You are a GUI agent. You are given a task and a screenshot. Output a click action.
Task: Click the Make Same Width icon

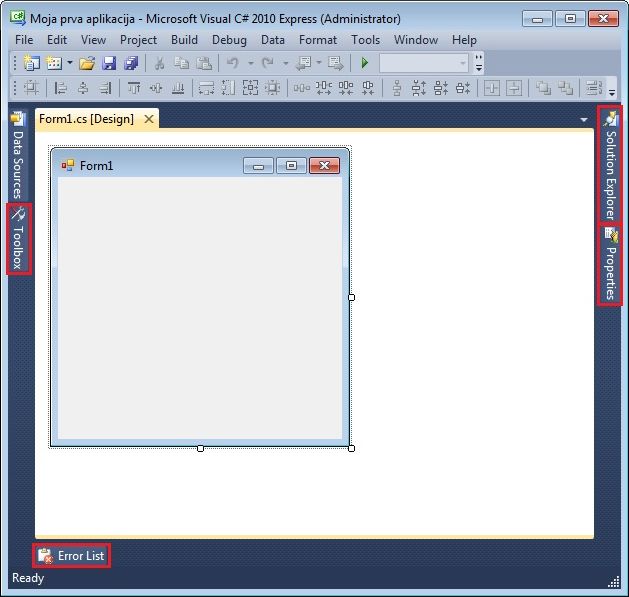tap(206, 88)
